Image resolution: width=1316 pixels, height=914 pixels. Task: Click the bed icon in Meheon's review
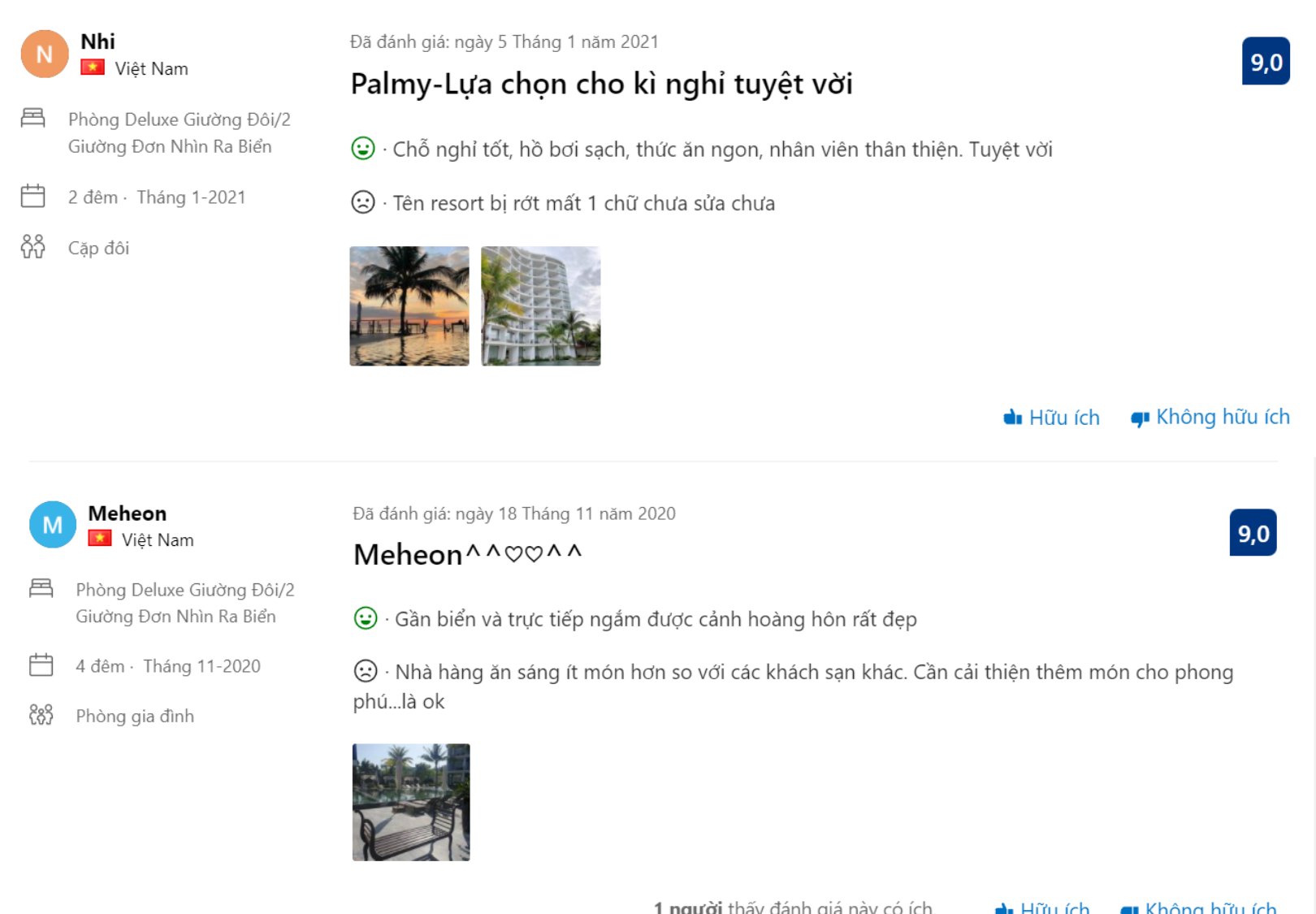point(41,588)
